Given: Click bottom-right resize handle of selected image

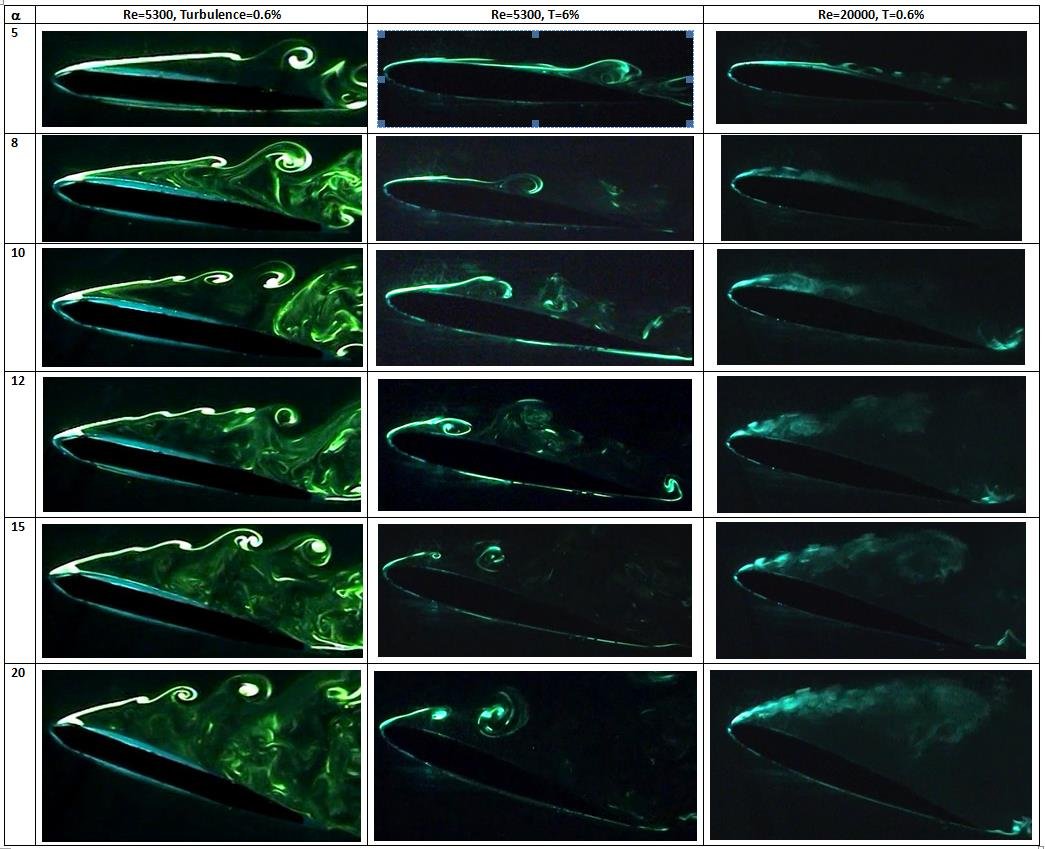Looking at the screenshot, I should point(692,124).
